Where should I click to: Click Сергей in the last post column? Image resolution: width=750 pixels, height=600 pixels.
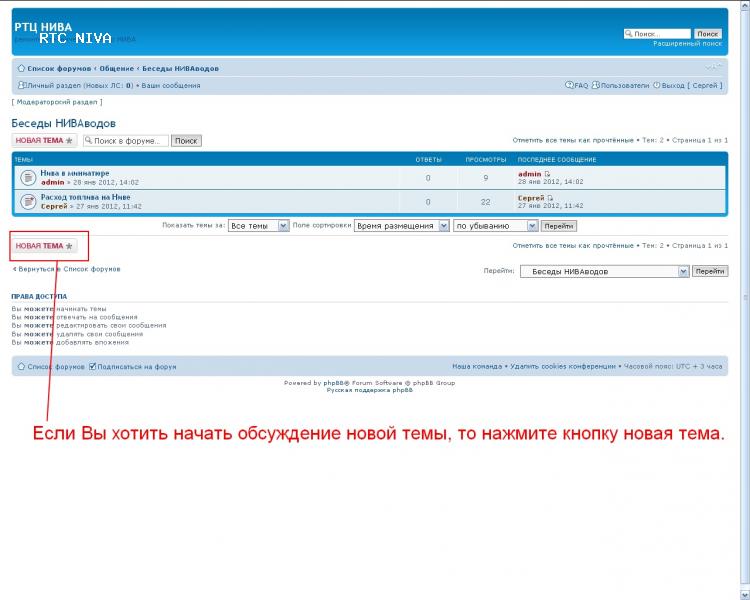click(531, 198)
